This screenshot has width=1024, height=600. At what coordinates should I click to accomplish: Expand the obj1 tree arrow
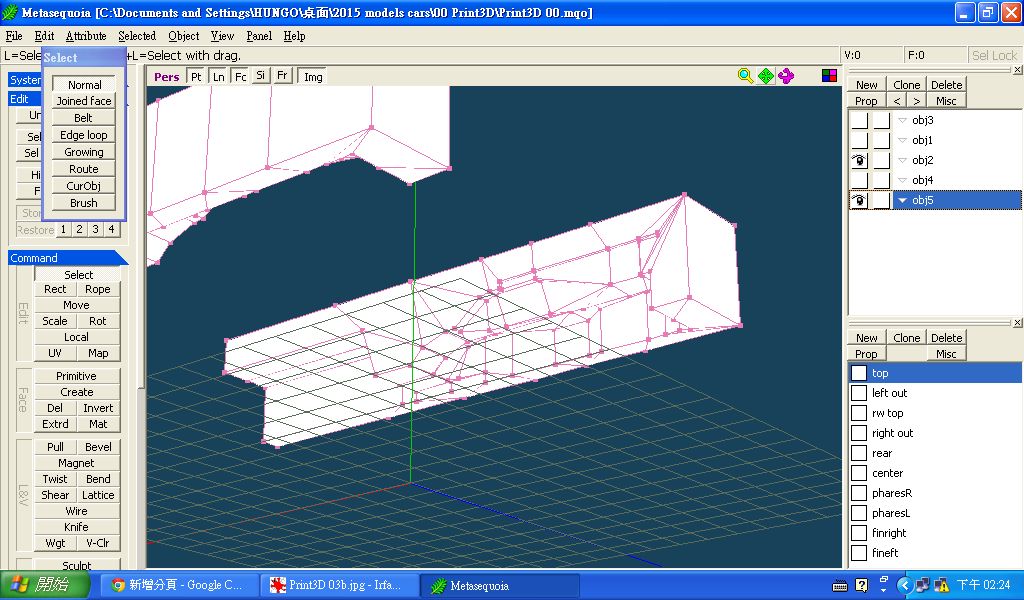click(x=903, y=141)
